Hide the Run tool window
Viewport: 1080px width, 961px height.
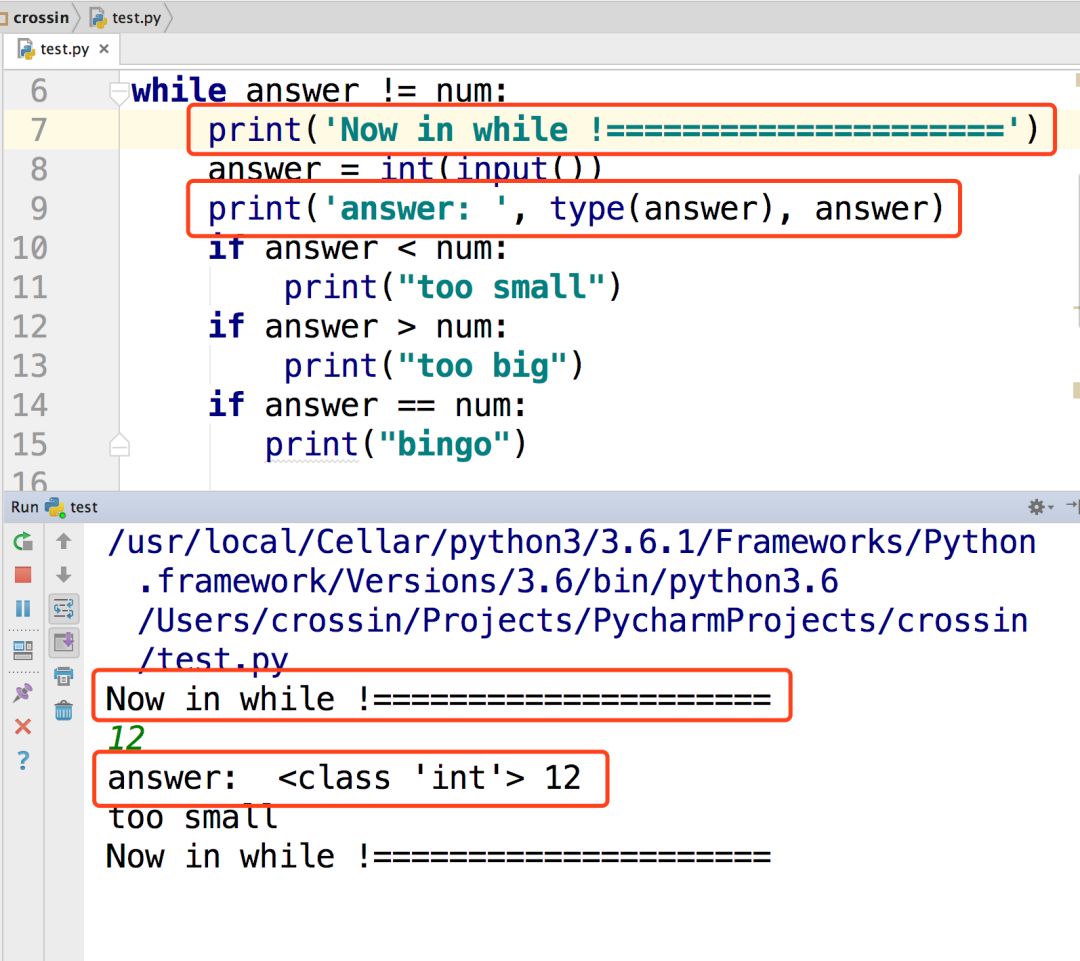[x=1072, y=506]
